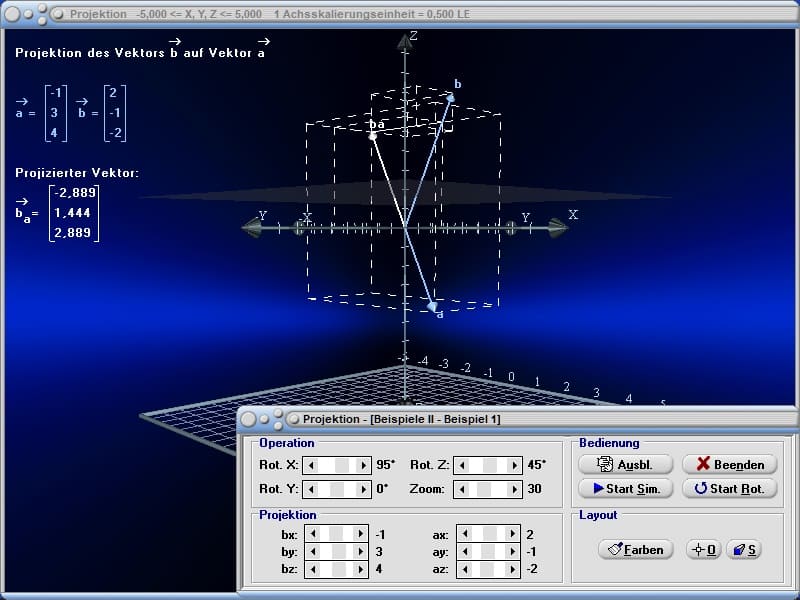800x600 pixels.
Task: Decrease by value with left arrow
Action: pyautogui.click(x=313, y=552)
